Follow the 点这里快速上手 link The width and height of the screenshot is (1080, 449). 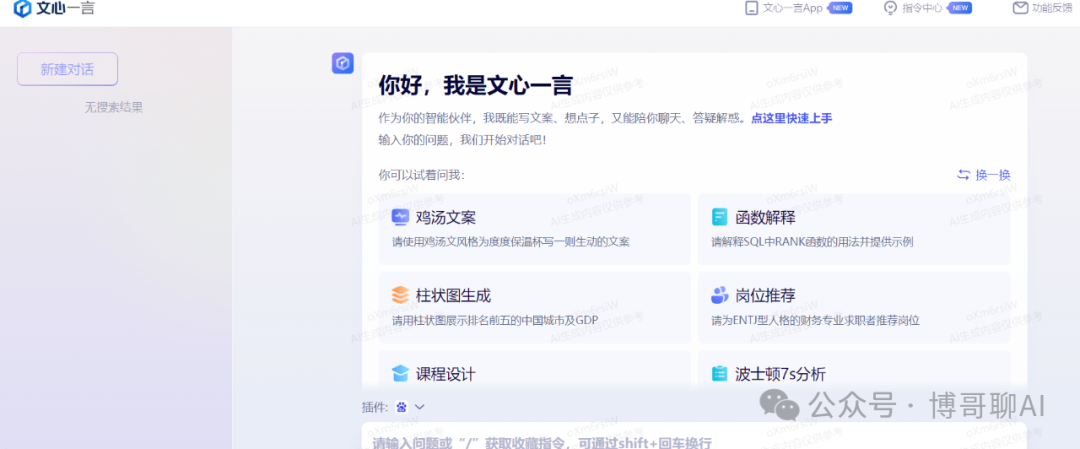tap(791, 118)
